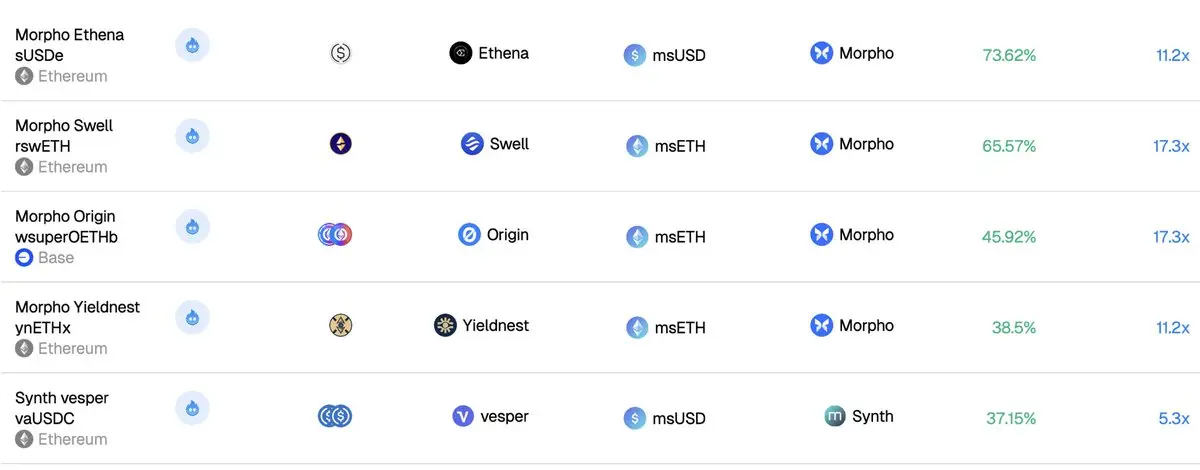Click the msUSD icon in Ethena row

pyautogui.click(x=634, y=55)
